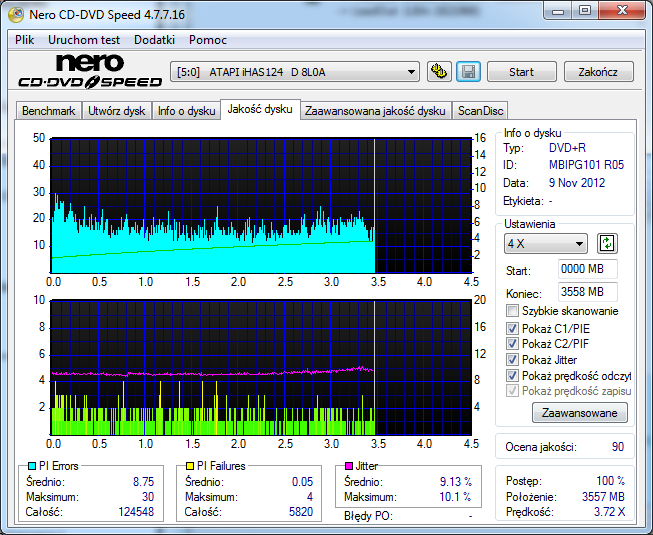Click the PI Errors maximum value 30
Screen dimensions: 653x535
(x=148, y=497)
